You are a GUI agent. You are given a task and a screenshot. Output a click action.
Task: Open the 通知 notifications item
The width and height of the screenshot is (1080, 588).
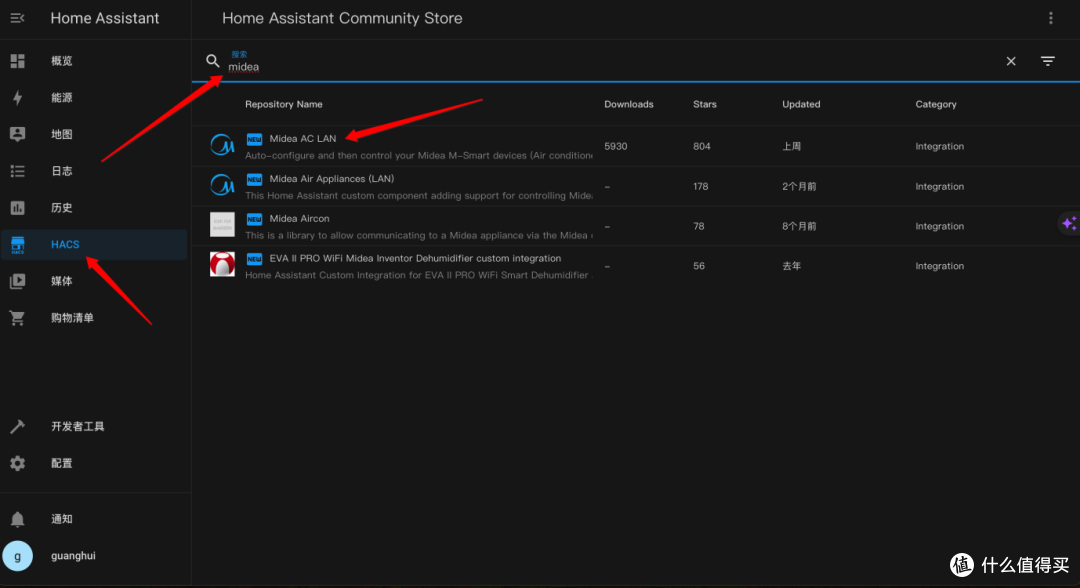(x=95, y=519)
